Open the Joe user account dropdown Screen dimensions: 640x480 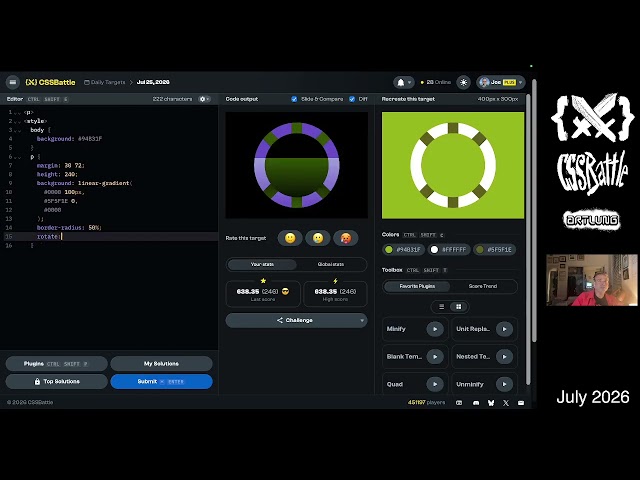501,82
